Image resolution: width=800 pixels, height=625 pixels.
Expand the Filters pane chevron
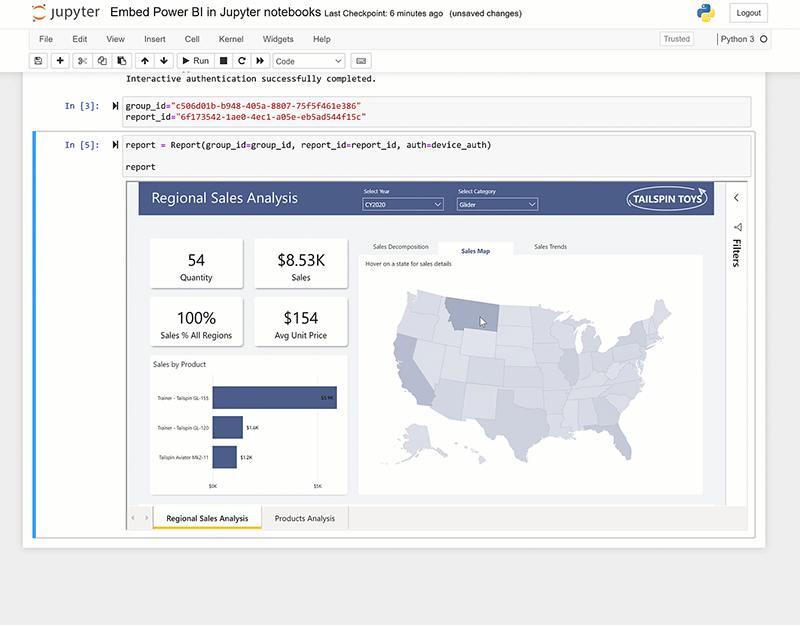tap(736, 198)
